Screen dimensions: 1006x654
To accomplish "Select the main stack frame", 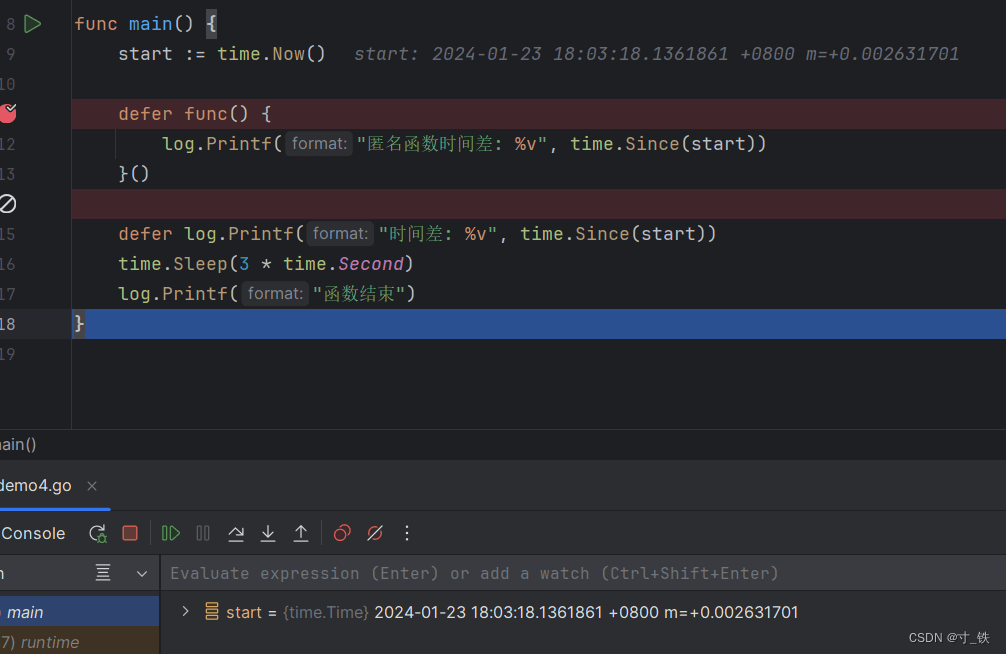I will (x=26, y=612).
